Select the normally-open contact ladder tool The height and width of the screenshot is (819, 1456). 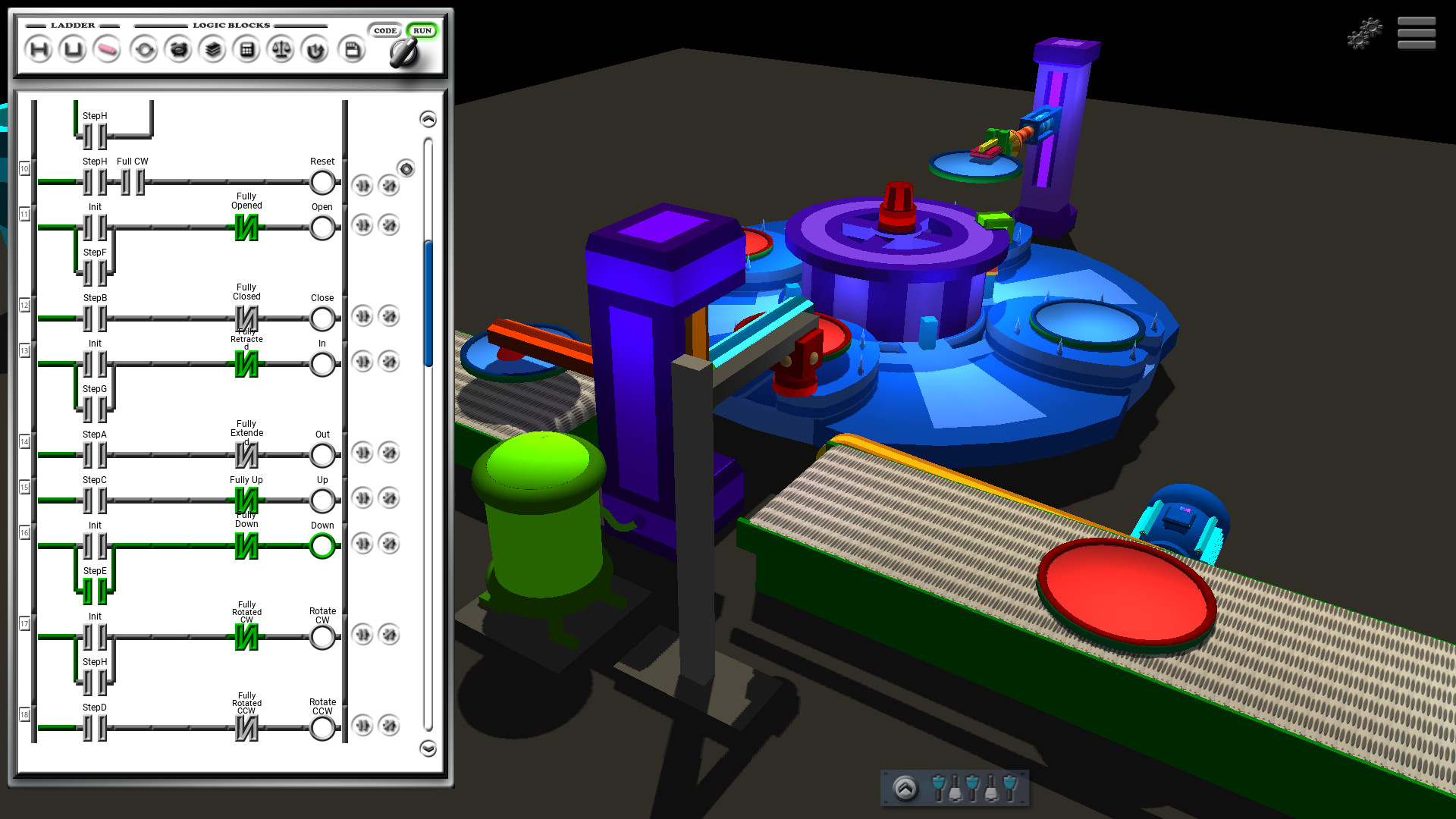click(x=38, y=49)
